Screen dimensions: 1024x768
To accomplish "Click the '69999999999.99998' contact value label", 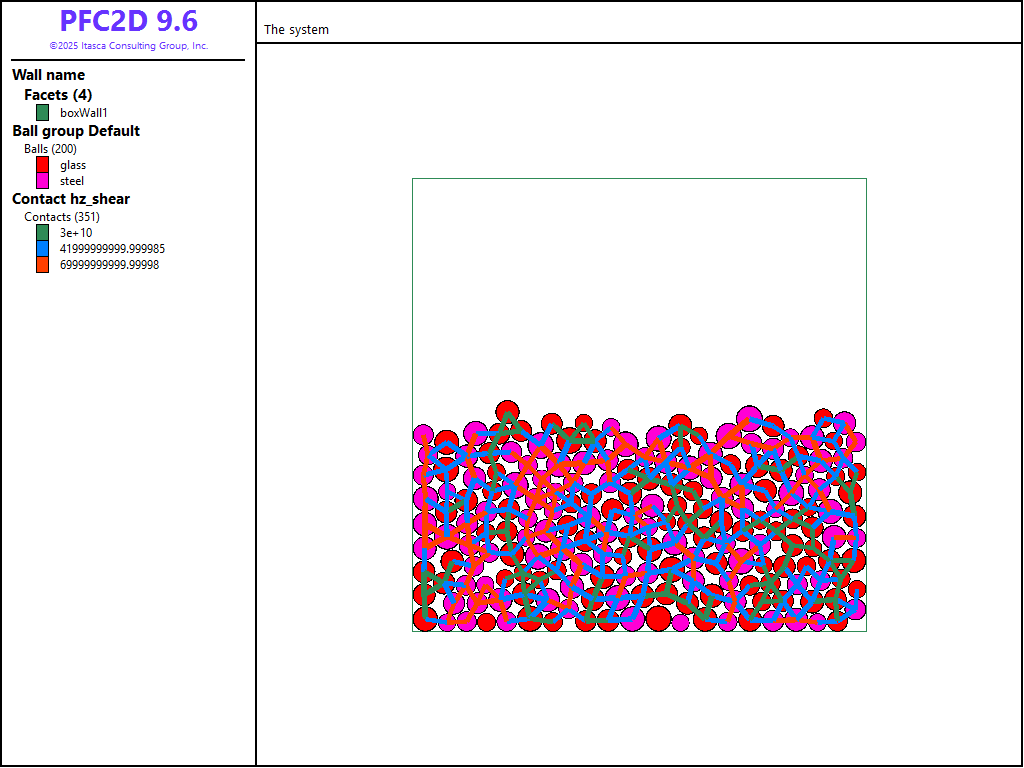I will point(109,265).
